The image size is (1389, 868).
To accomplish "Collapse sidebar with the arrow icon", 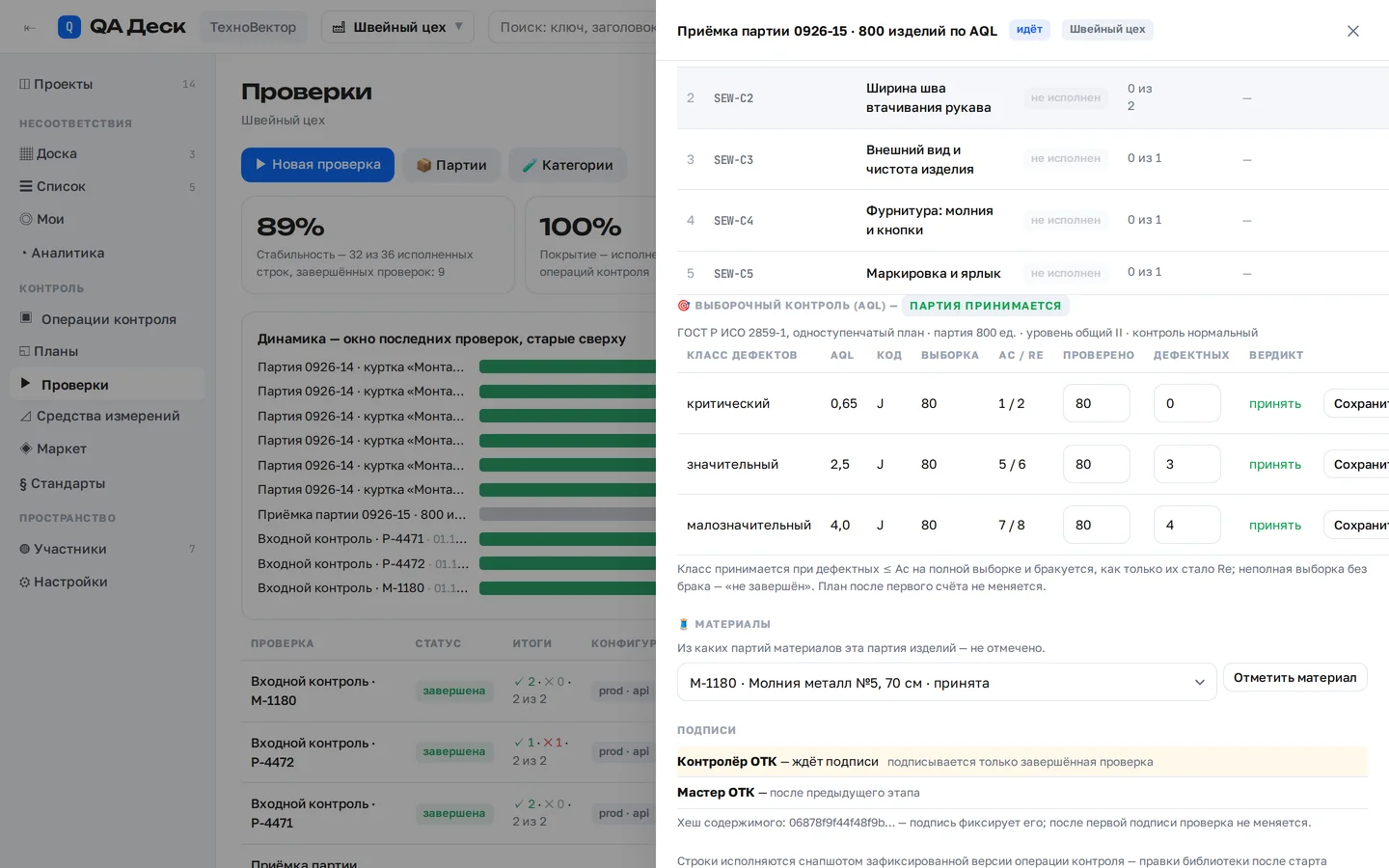I will tap(29, 27).
